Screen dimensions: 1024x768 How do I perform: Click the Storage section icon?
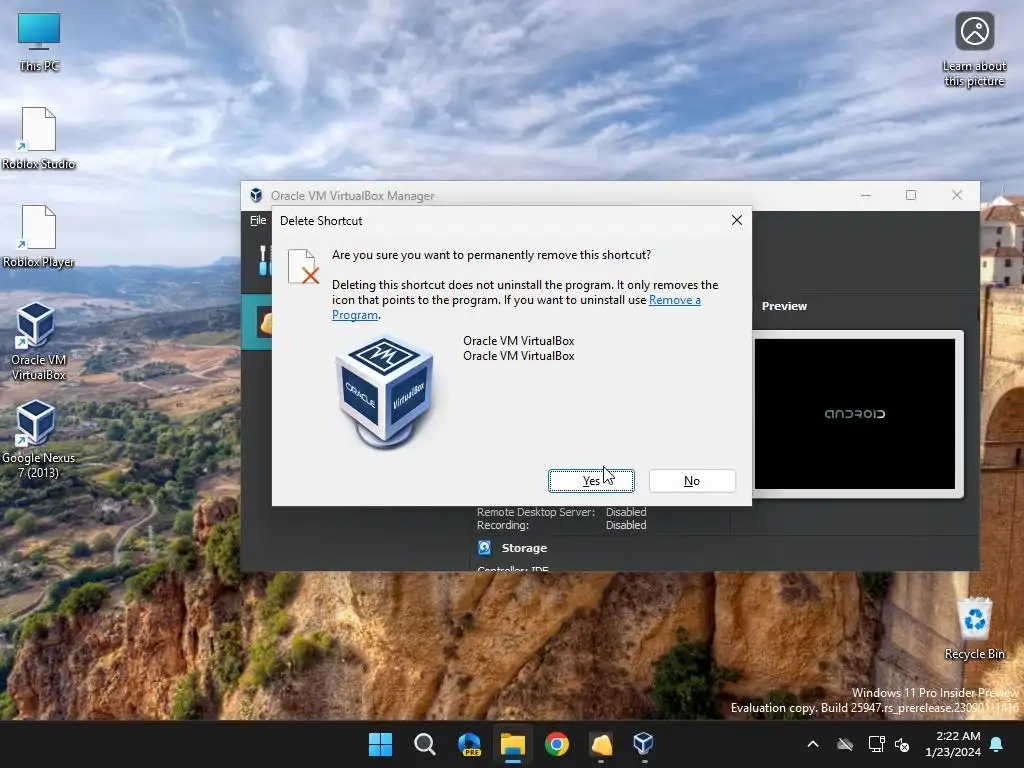coord(484,547)
